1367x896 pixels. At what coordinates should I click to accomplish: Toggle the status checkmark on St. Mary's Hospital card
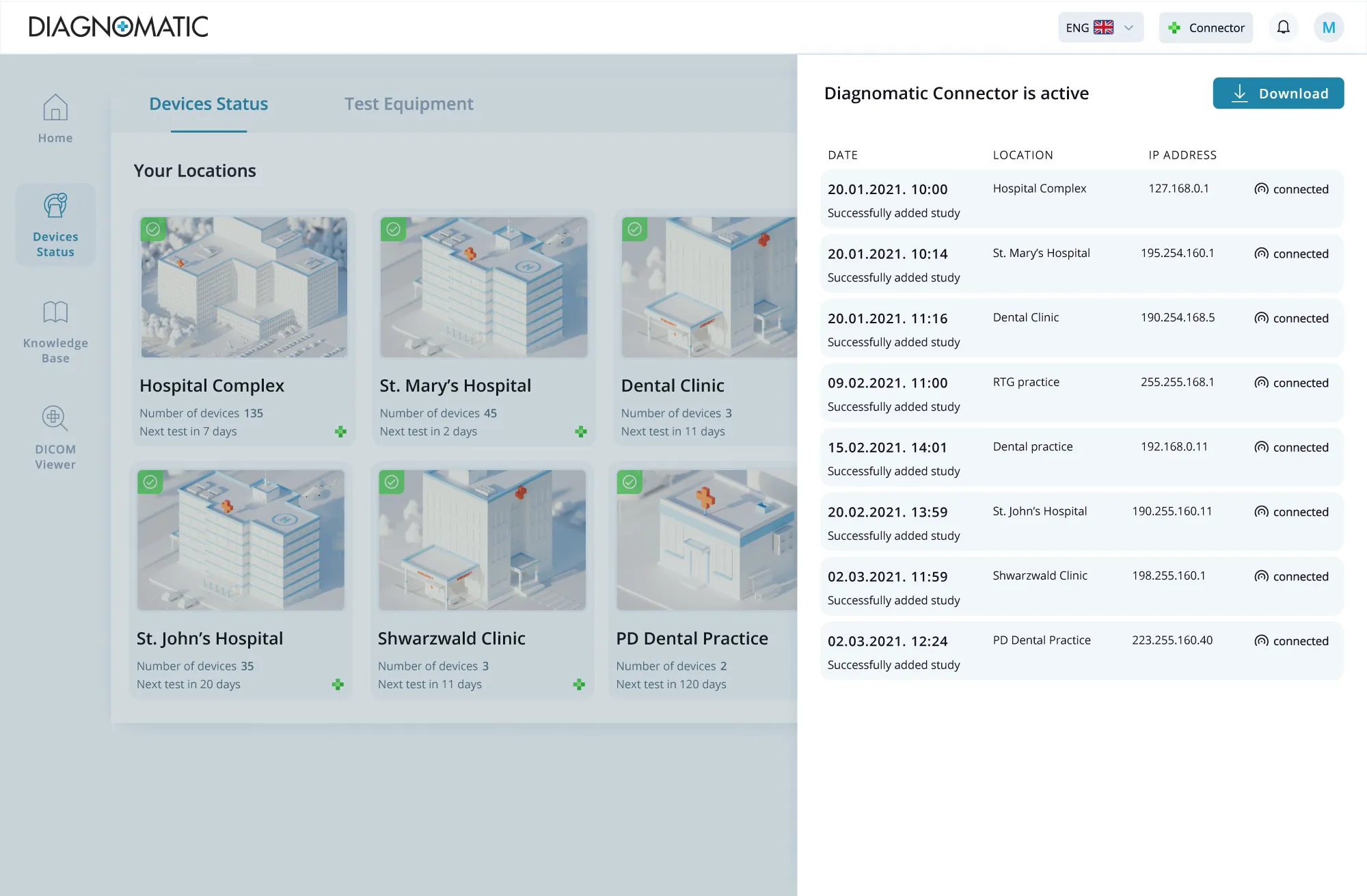[394, 230]
